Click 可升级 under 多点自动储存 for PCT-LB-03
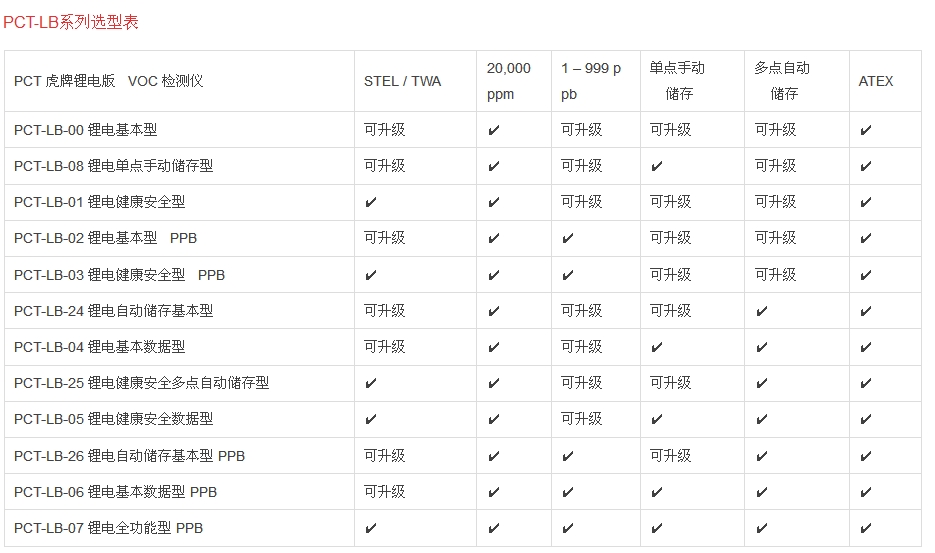The image size is (935, 553). pyautogui.click(x=775, y=275)
